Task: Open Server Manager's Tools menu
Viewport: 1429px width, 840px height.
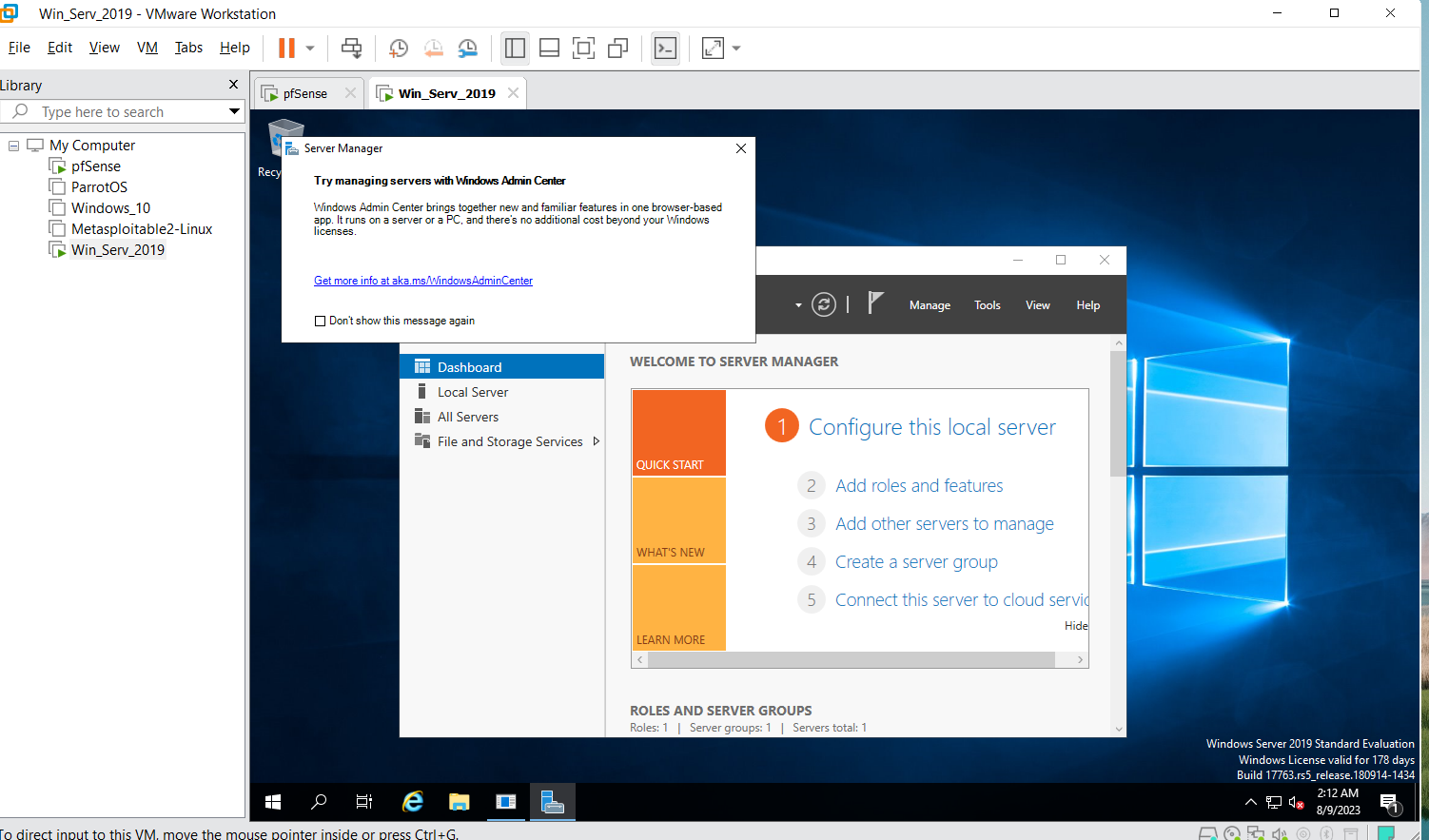Action: pos(988,305)
